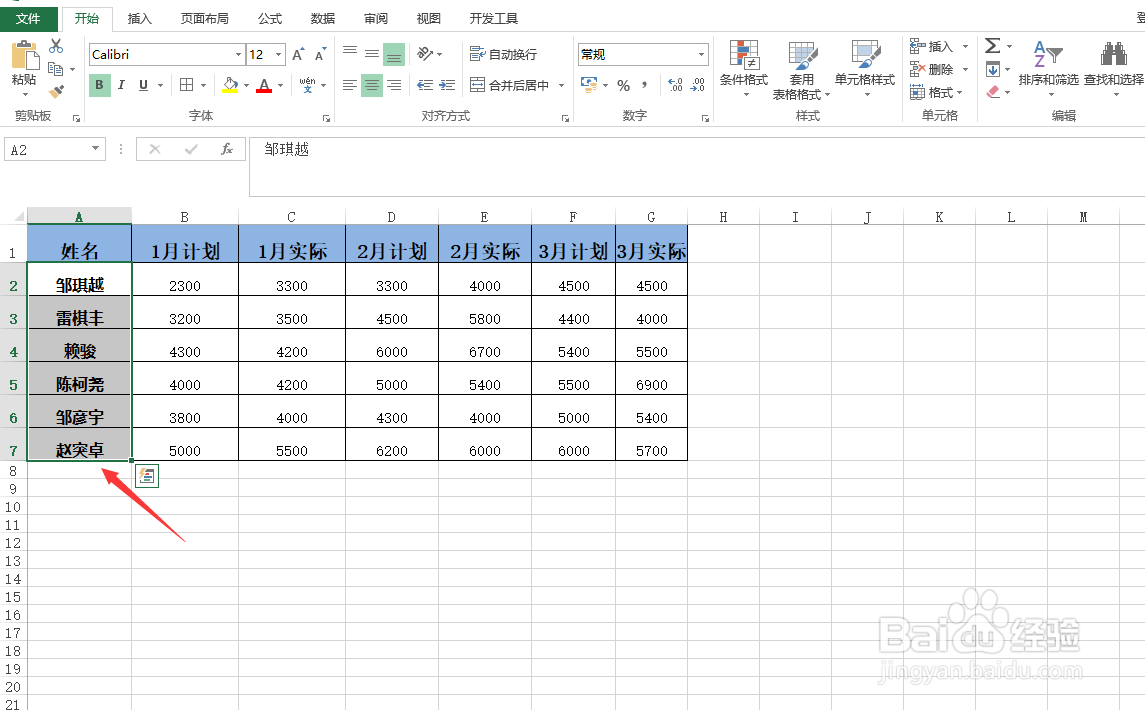Image resolution: width=1145 pixels, height=710 pixels.
Task: Open the Calibri font name dropdown
Action: pyautogui.click(x=238, y=55)
